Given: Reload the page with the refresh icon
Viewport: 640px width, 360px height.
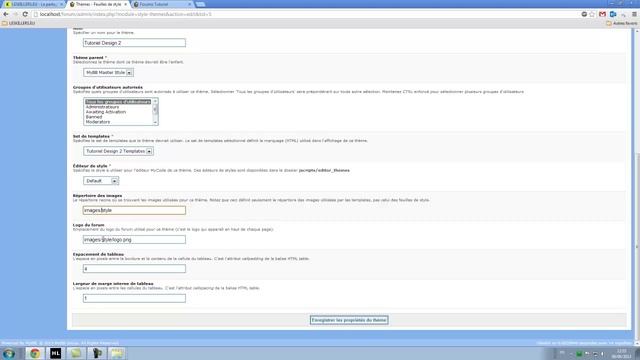Looking at the screenshot, I should 25,14.
